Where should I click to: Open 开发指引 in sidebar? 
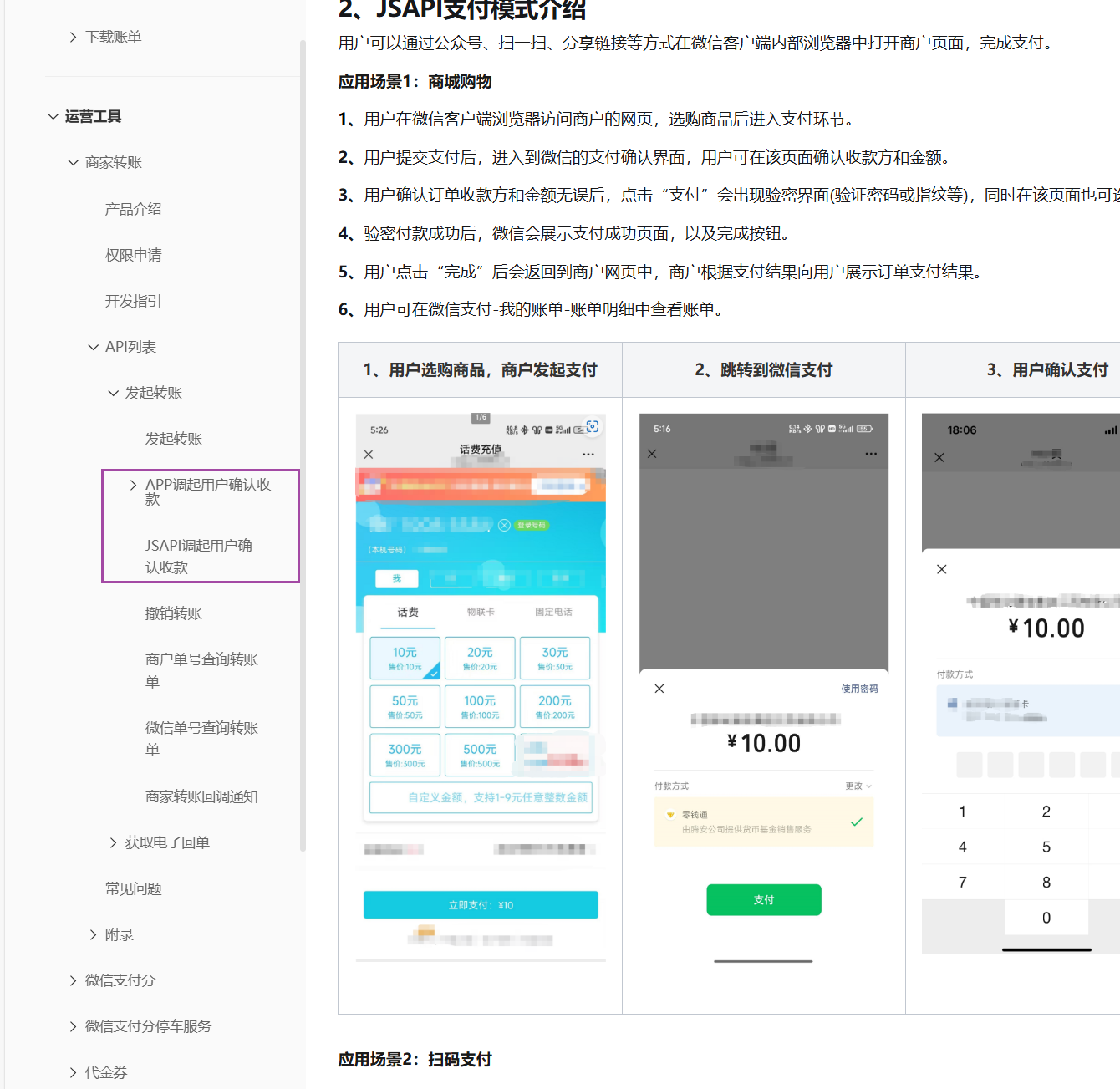tap(133, 301)
